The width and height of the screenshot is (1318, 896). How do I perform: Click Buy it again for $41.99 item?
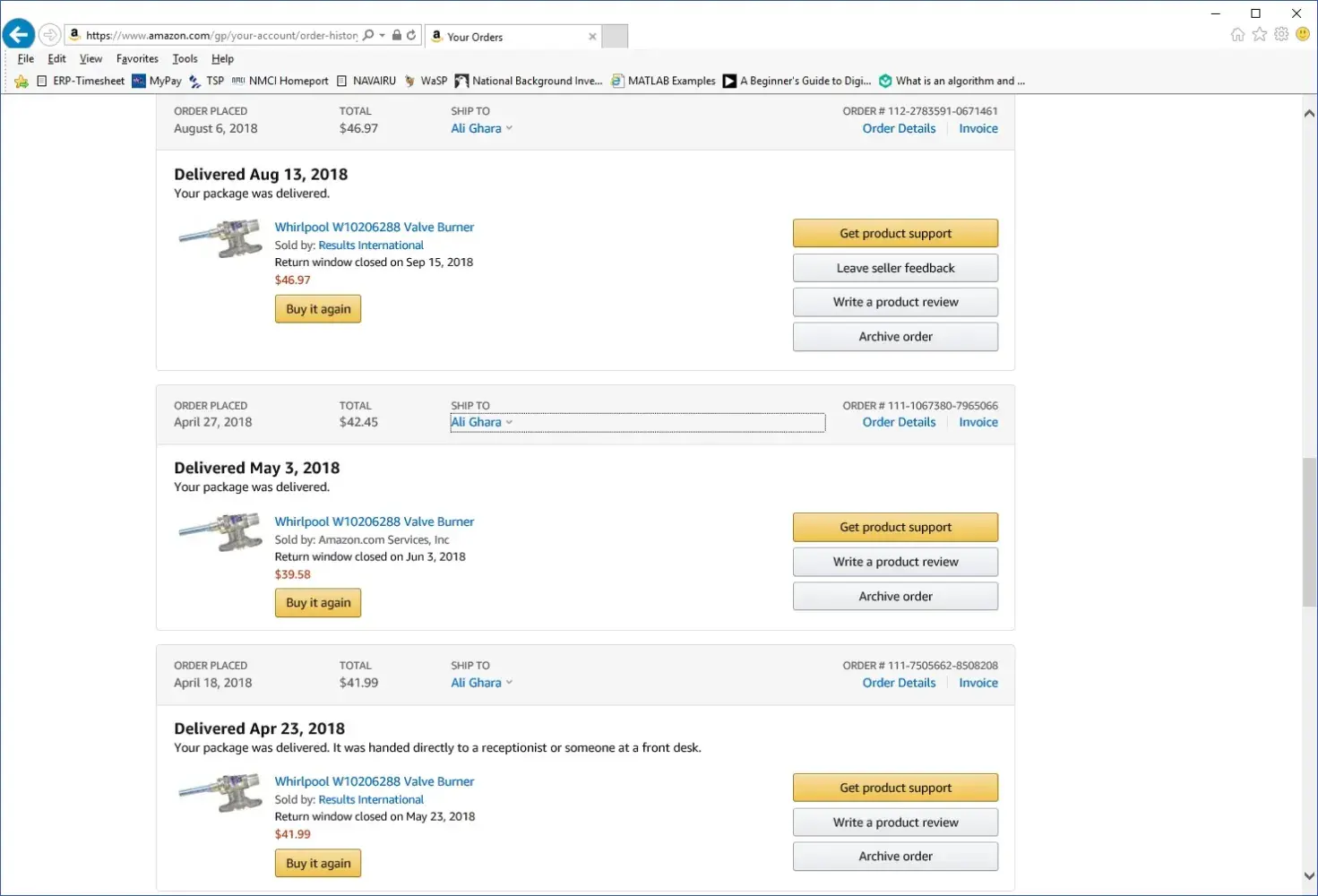tap(317, 864)
